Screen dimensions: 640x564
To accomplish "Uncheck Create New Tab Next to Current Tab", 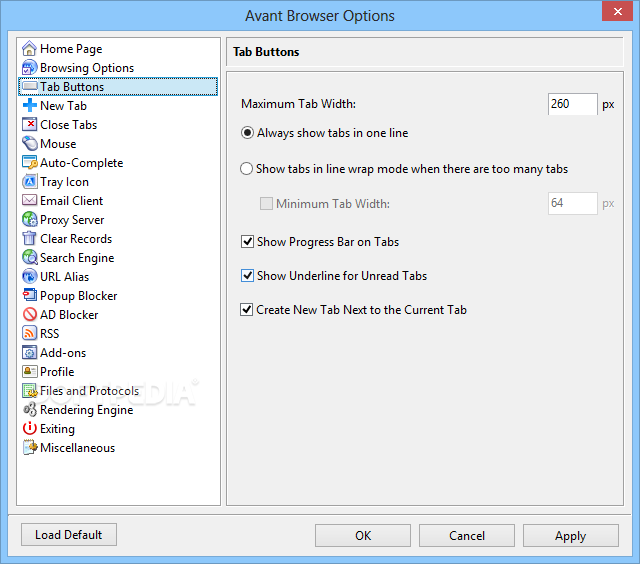I will point(247,309).
